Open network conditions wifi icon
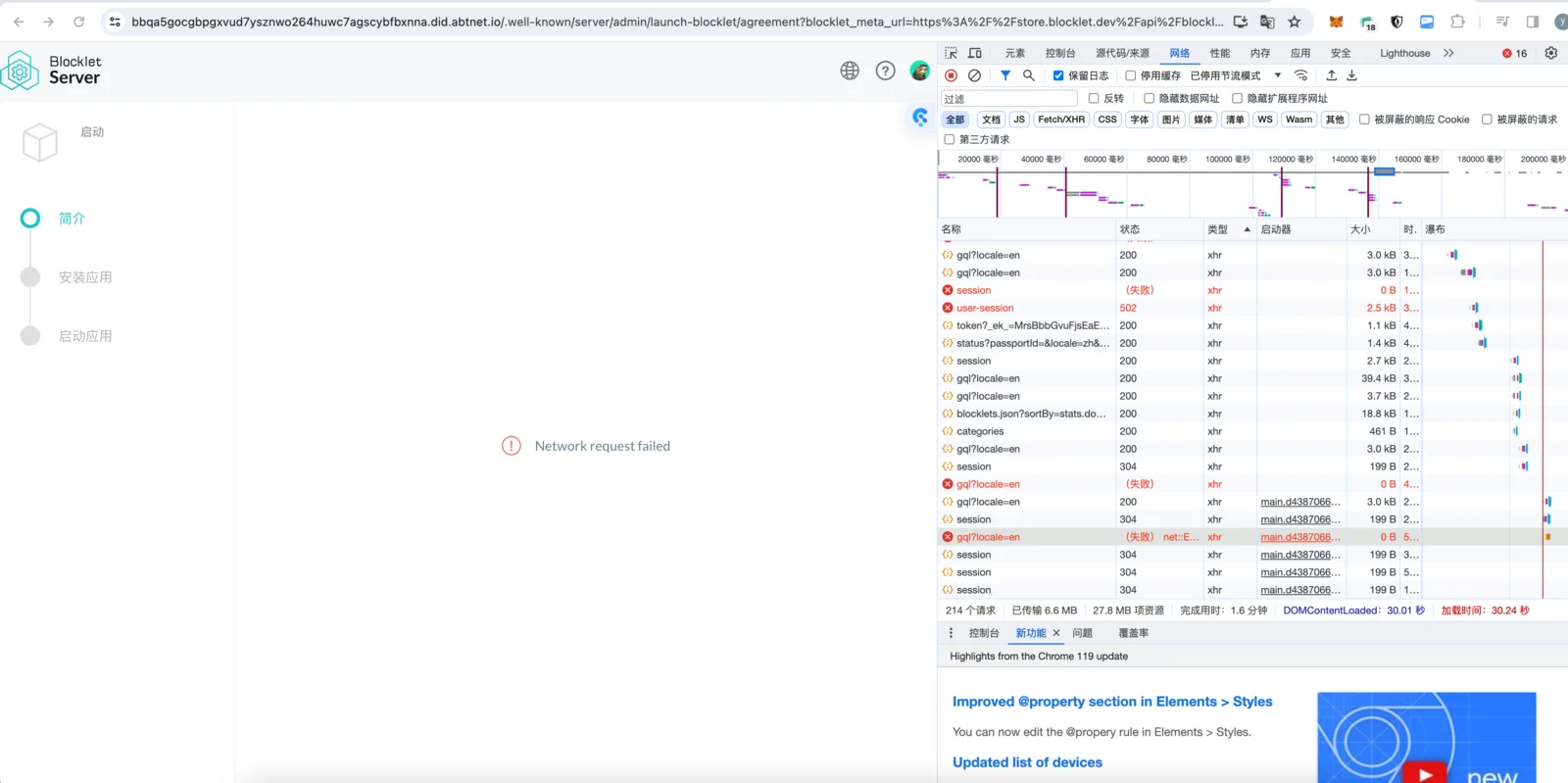The width and height of the screenshot is (1568, 783). tap(1301, 75)
